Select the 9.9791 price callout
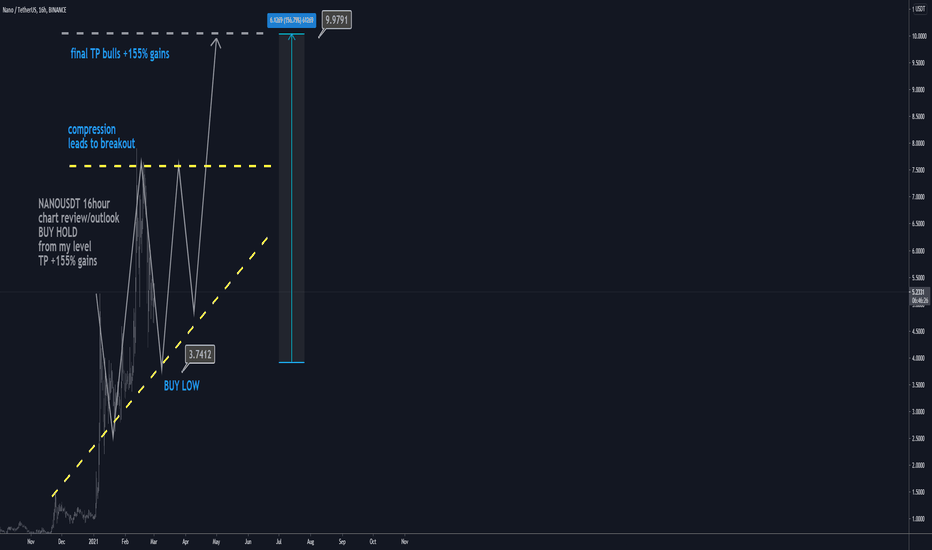932x550 pixels. 336,20
